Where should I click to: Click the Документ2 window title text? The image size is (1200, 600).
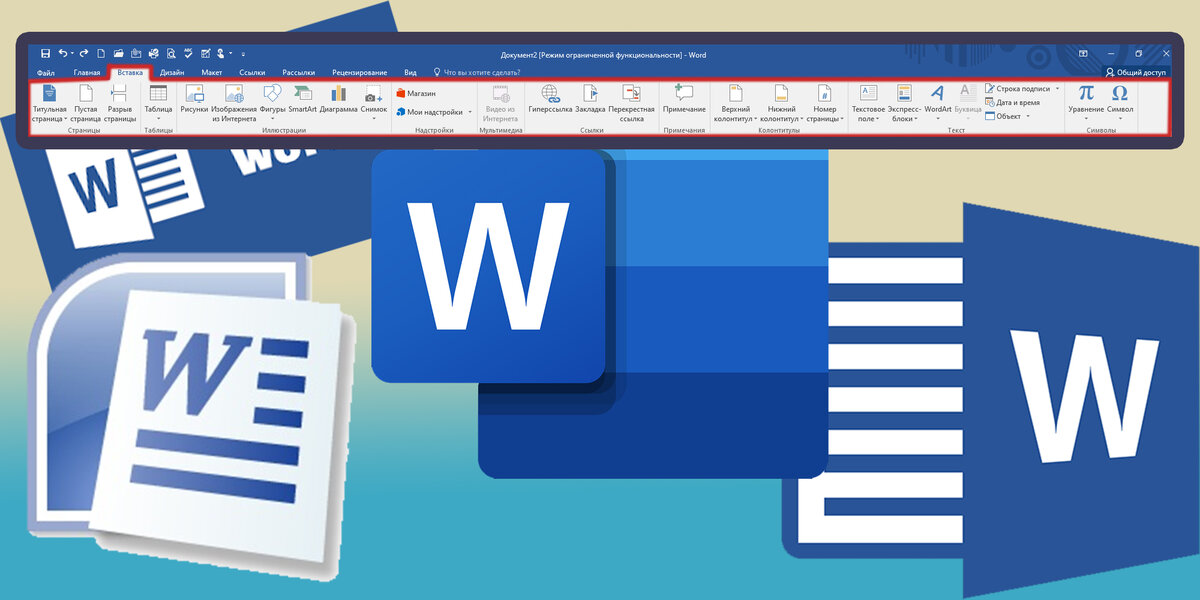[603, 54]
